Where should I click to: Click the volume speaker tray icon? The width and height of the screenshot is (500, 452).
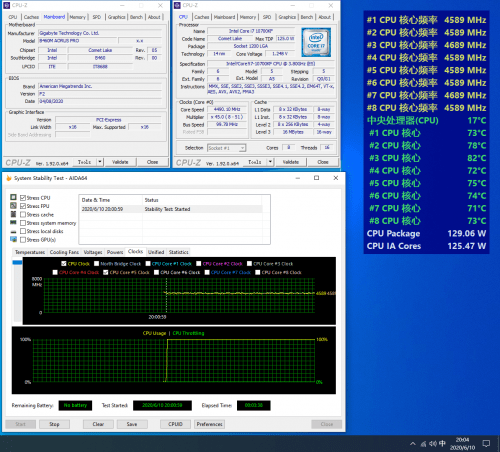coord(433,444)
